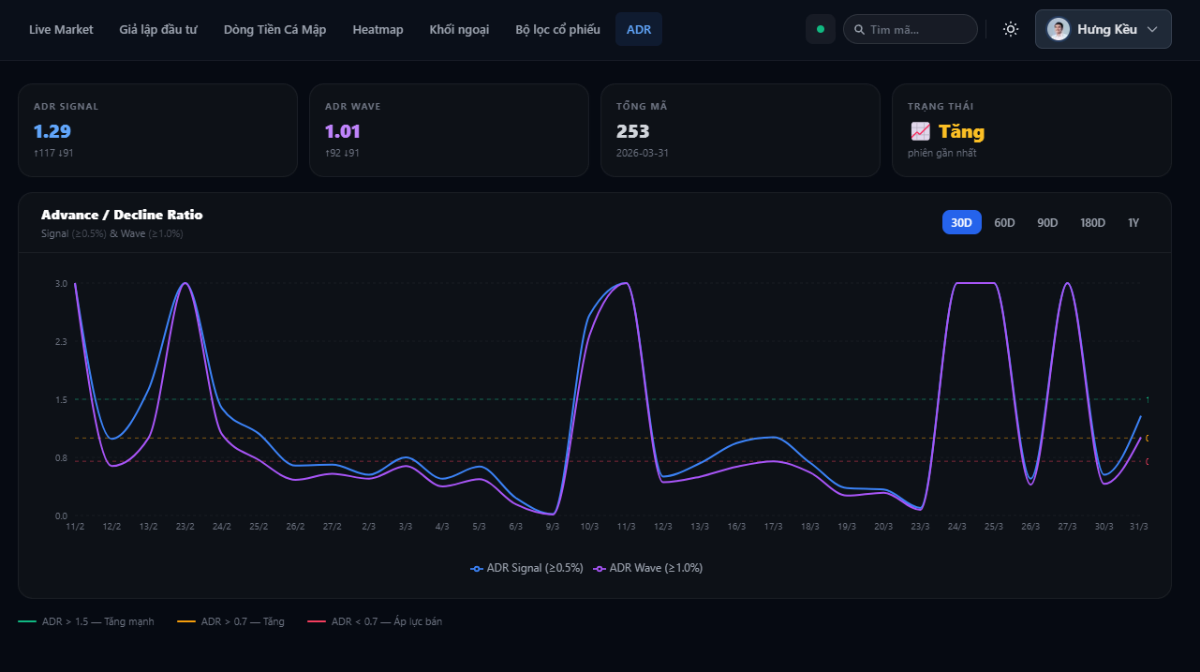Select the active ADR tab

coord(639,29)
